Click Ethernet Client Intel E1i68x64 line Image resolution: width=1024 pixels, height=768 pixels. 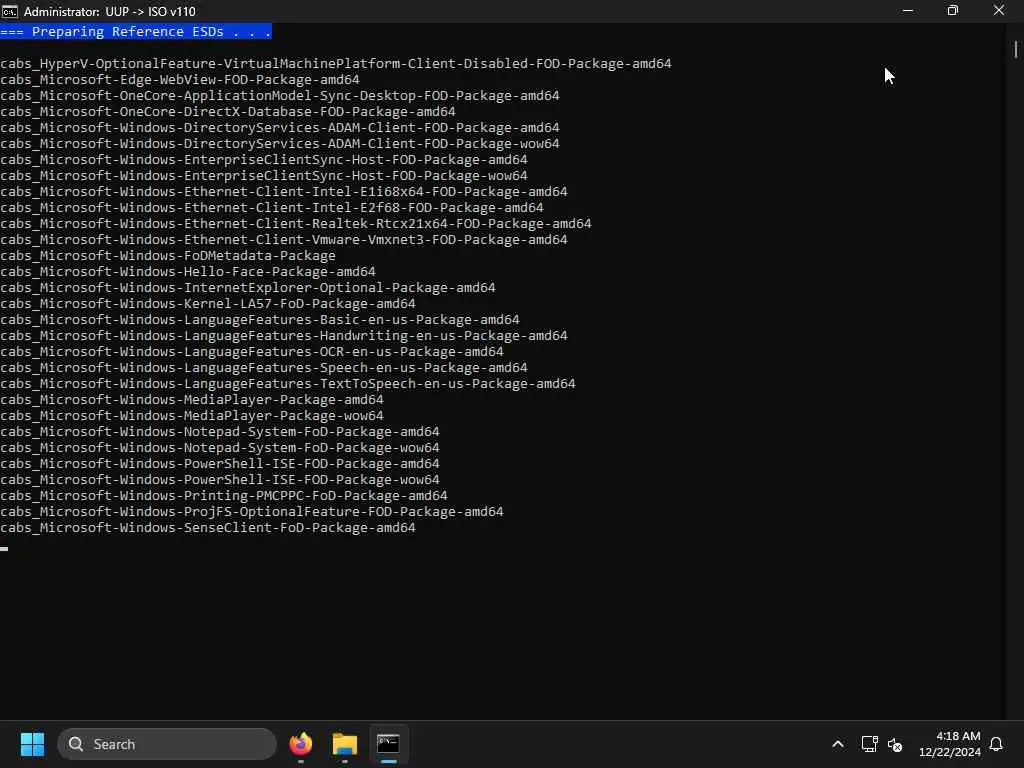[x=284, y=191]
